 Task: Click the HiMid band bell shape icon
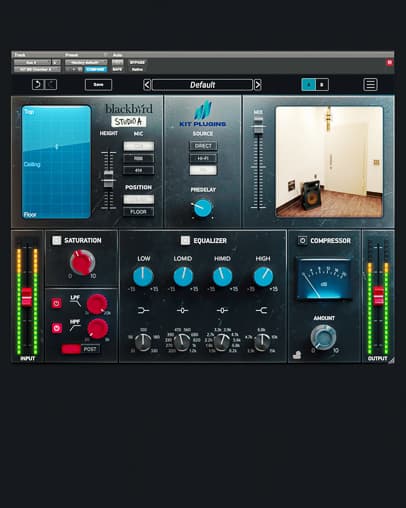pos(222,311)
